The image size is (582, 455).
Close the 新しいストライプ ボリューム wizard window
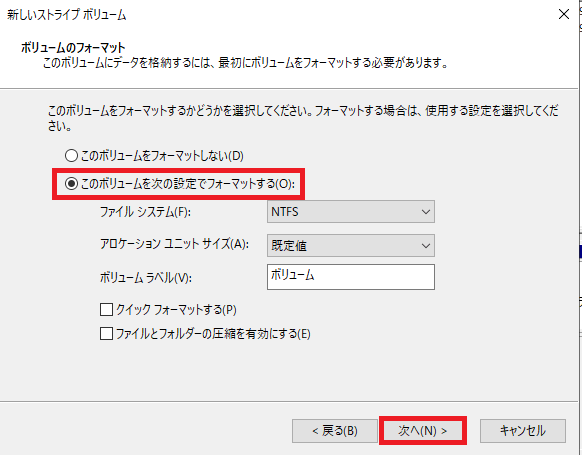[x=564, y=14]
